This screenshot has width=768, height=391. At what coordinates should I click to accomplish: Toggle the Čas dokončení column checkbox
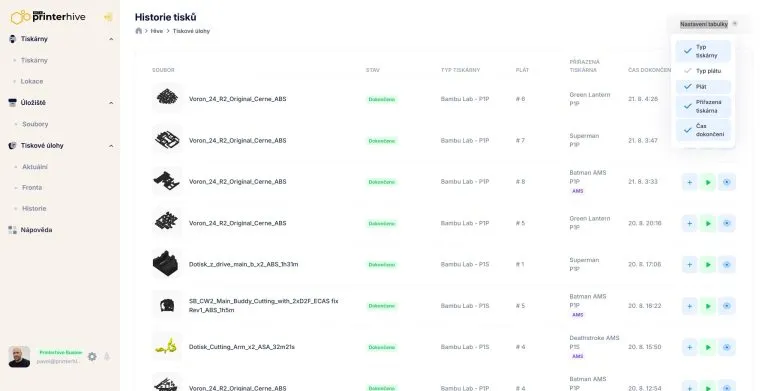click(703, 130)
